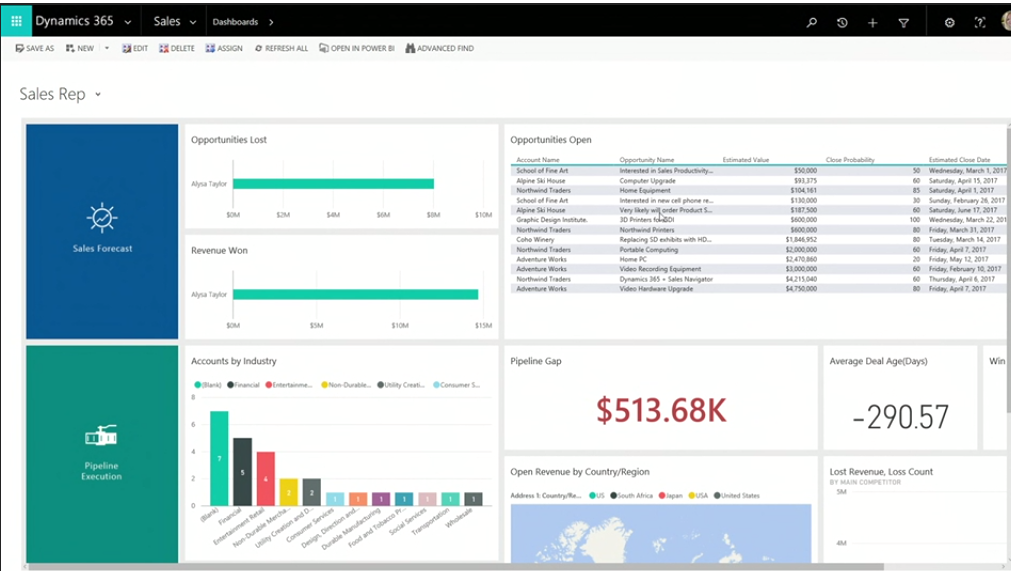
Task: Click Open in Power BI button
Action: point(356,48)
